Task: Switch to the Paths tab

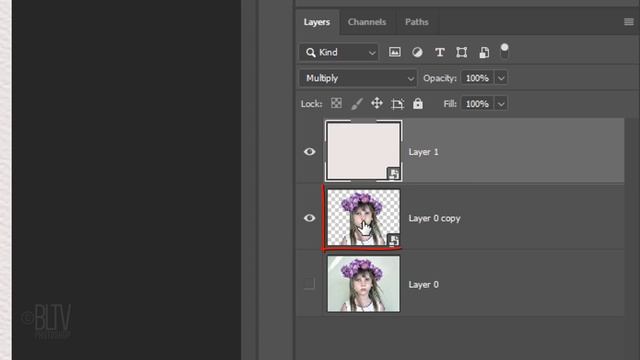Action: [416, 22]
